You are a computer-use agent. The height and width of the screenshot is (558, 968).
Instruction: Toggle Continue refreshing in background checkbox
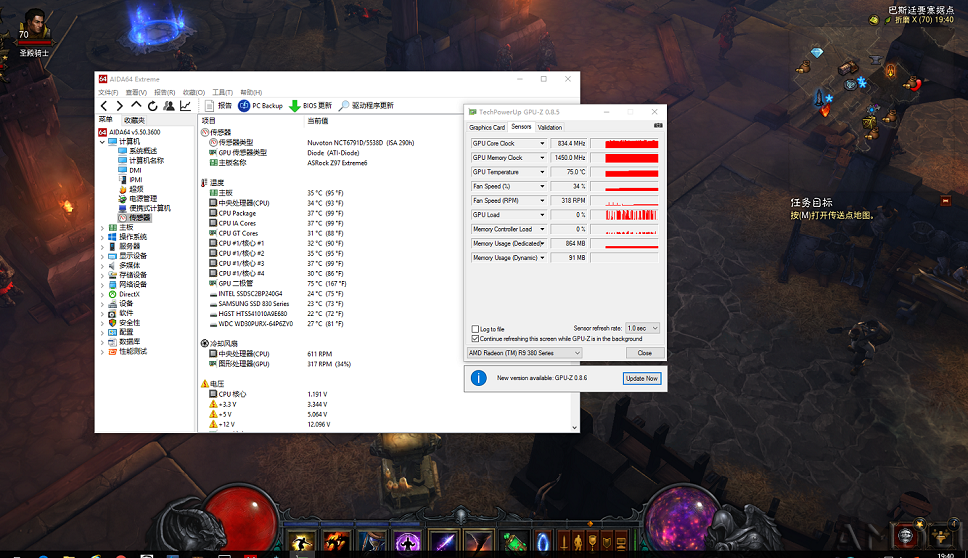[475, 339]
